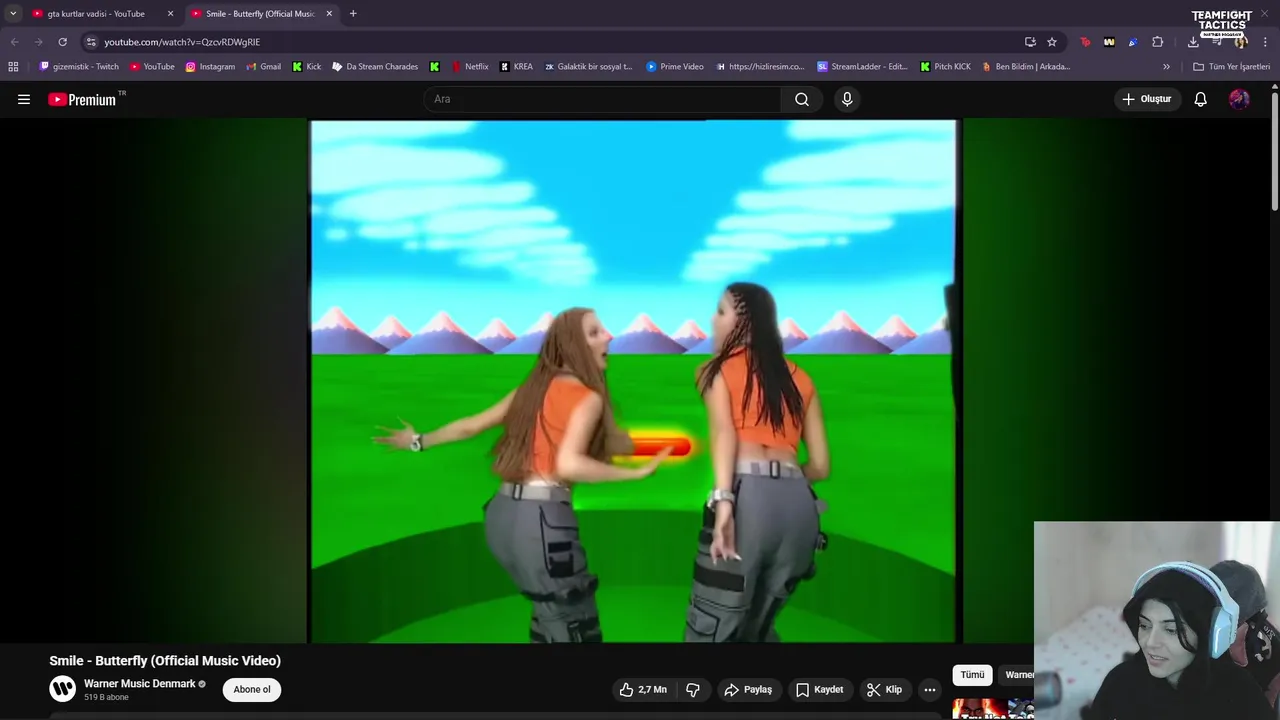1280x720 pixels.
Task: Open the StreamLadder bookmark
Action: tap(862, 67)
